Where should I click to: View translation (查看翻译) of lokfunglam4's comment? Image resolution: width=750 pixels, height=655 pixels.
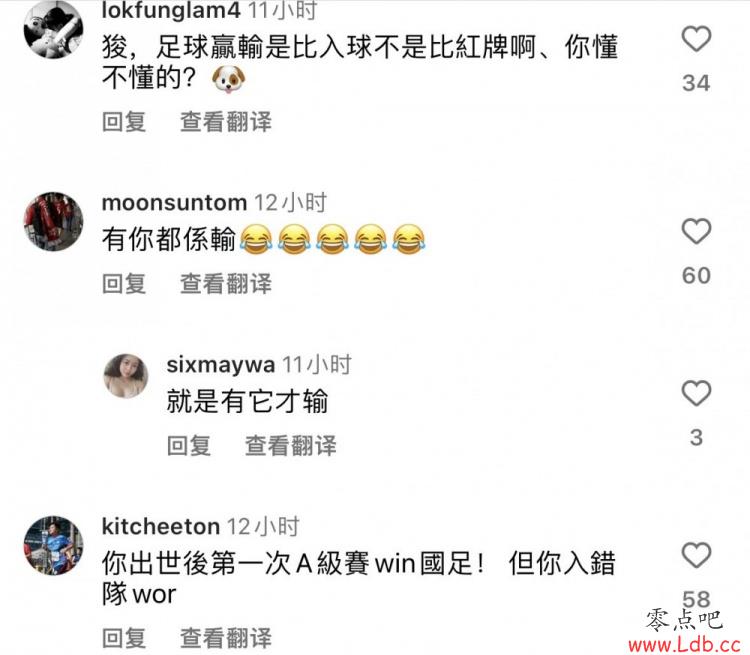coord(226,122)
